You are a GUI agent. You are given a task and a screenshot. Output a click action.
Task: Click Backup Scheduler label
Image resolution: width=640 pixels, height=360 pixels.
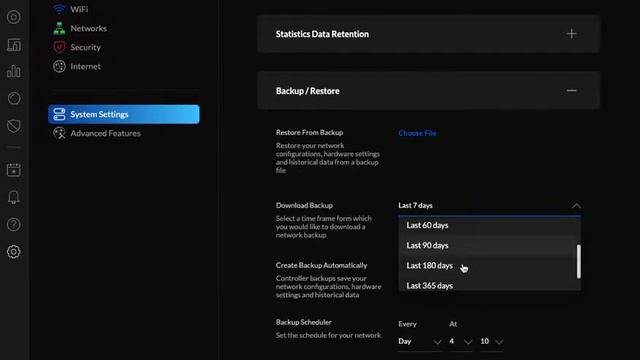[304, 322]
